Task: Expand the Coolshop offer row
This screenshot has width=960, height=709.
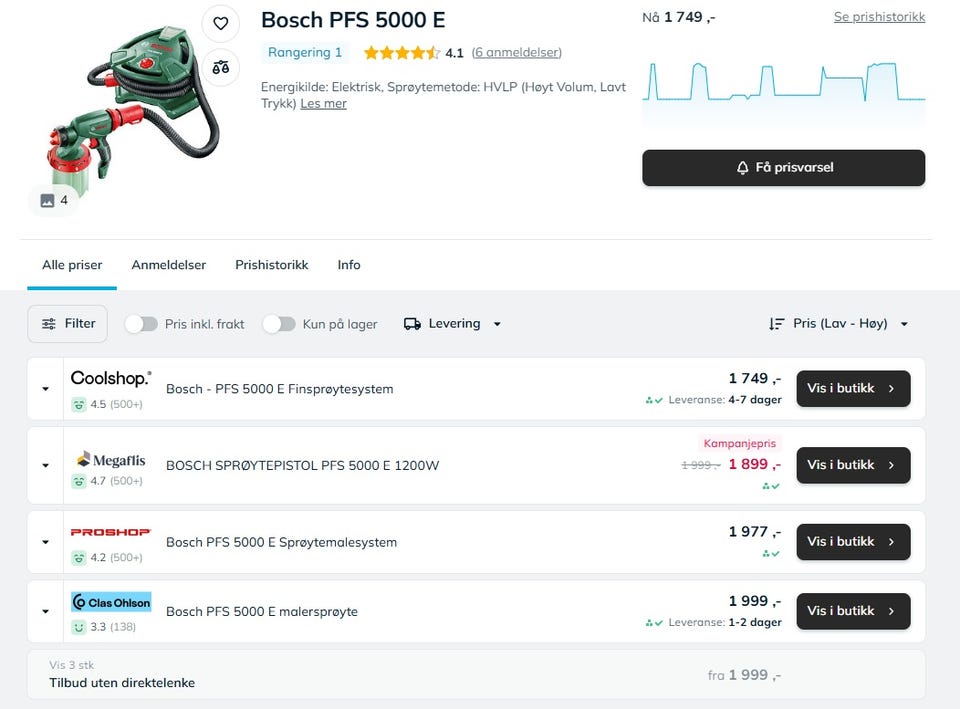Action: (x=45, y=389)
